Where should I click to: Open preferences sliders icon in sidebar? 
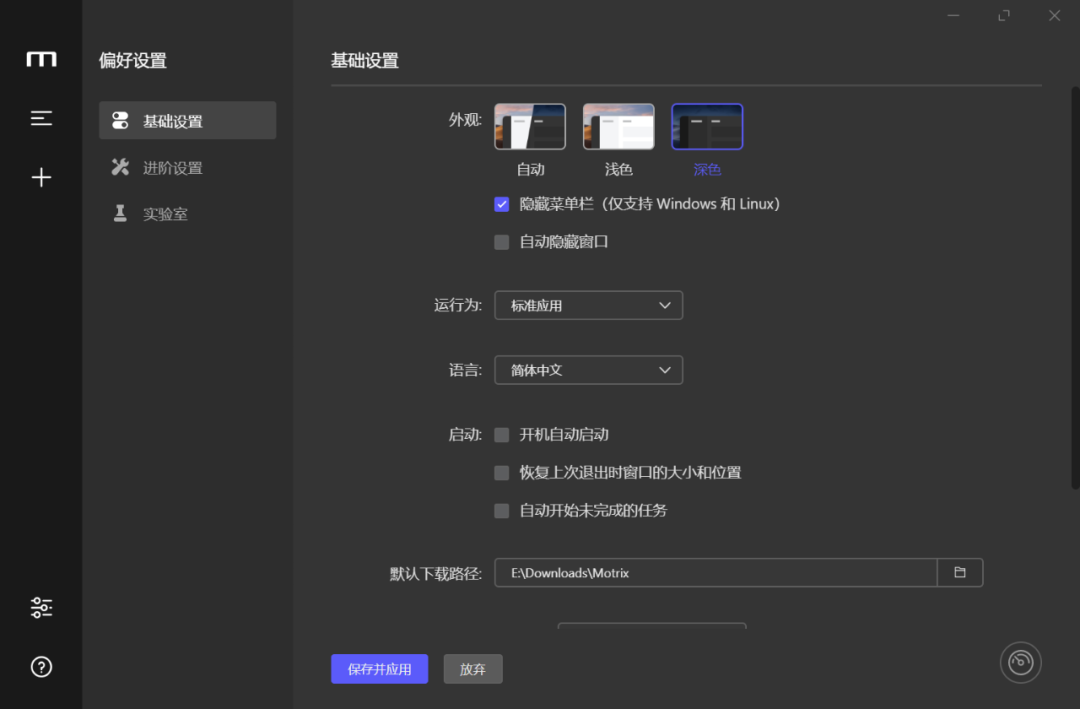(41, 607)
